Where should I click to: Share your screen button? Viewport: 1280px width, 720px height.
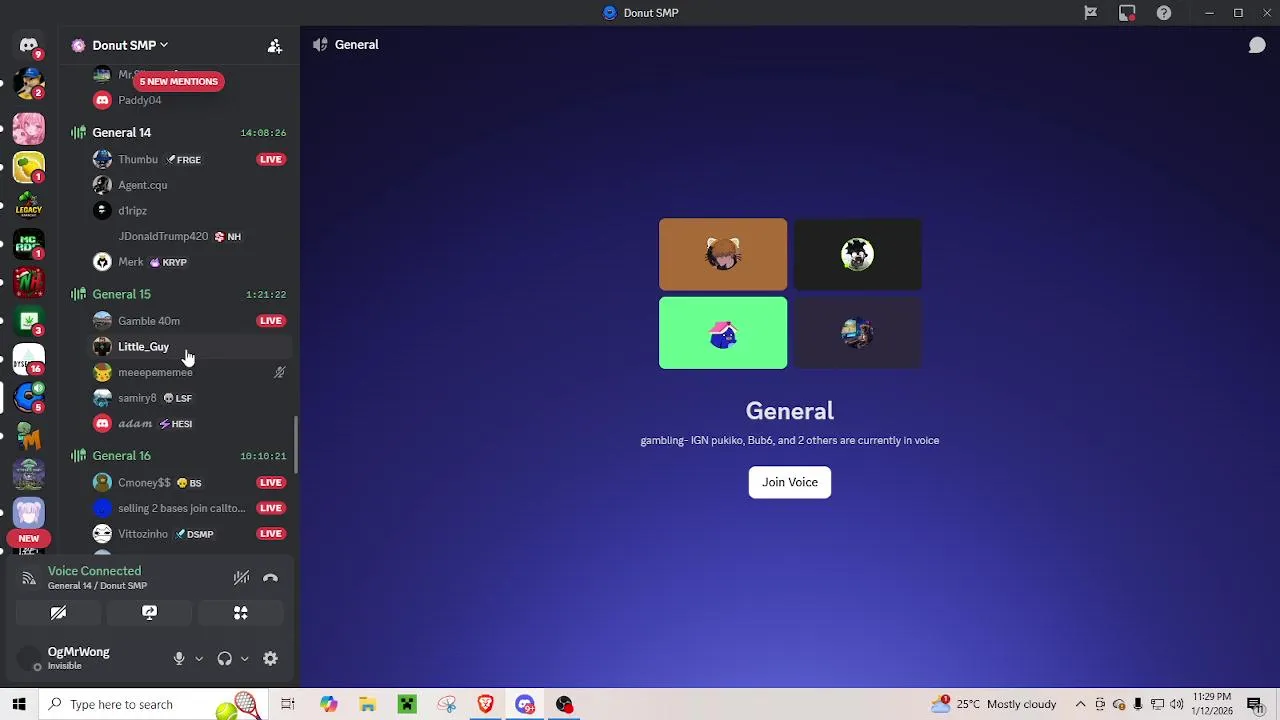tap(149, 613)
